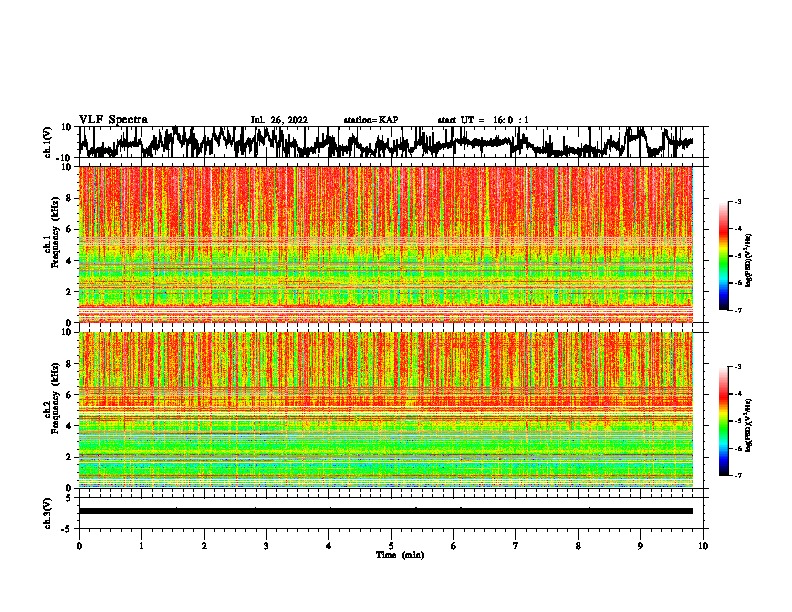Image resolution: width=792 pixels, height=612 pixels.
Task: Click the ch.2 spectrogram color scale bar
Action: click(723, 421)
